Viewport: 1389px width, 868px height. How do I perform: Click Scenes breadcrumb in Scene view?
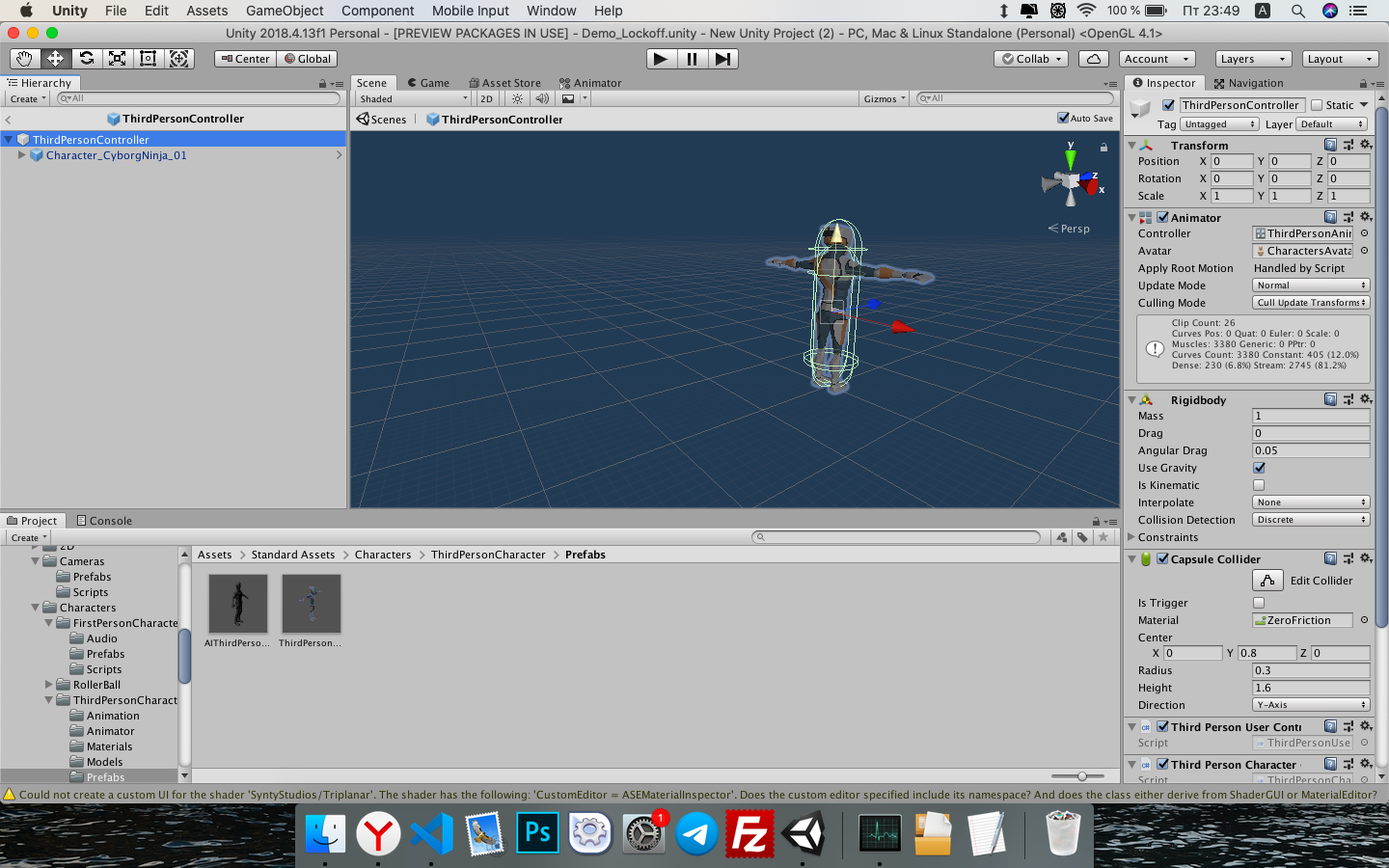coord(382,120)
